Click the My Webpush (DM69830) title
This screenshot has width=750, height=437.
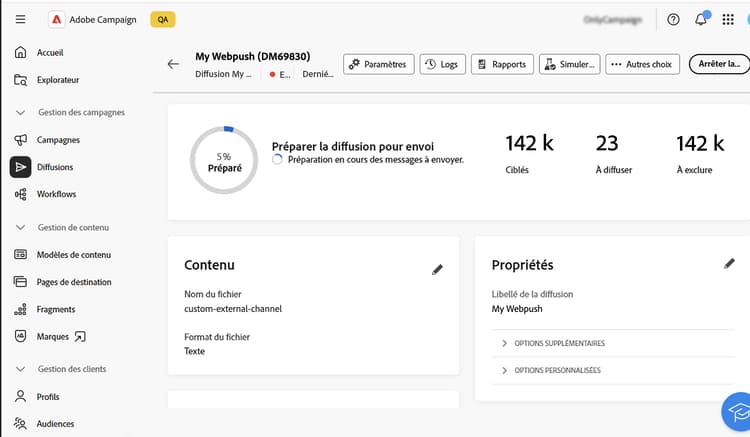(253, 56)
